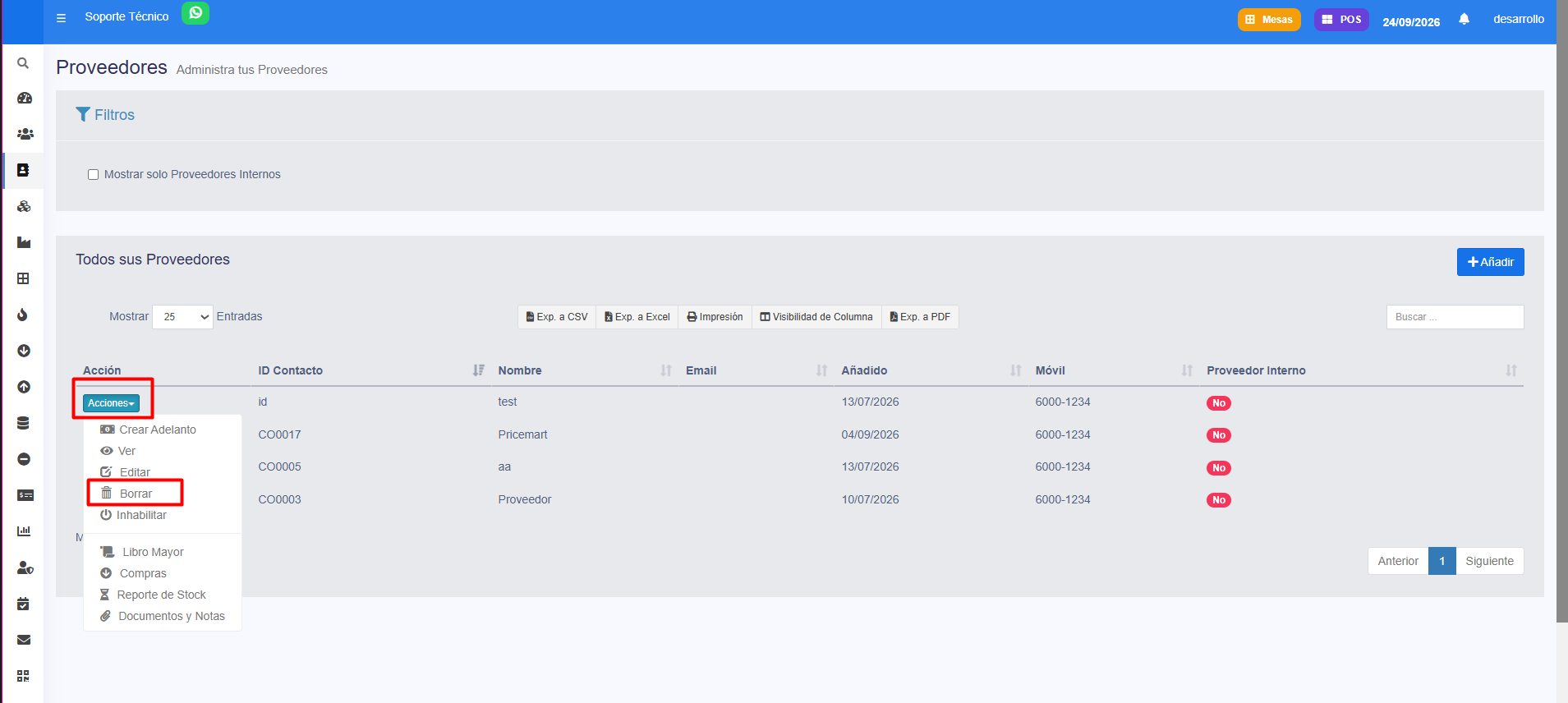Screen dimensions: 1568x703
Task: Check Mostrar solo Proveedores Internos
Action: tap(94, 174)
